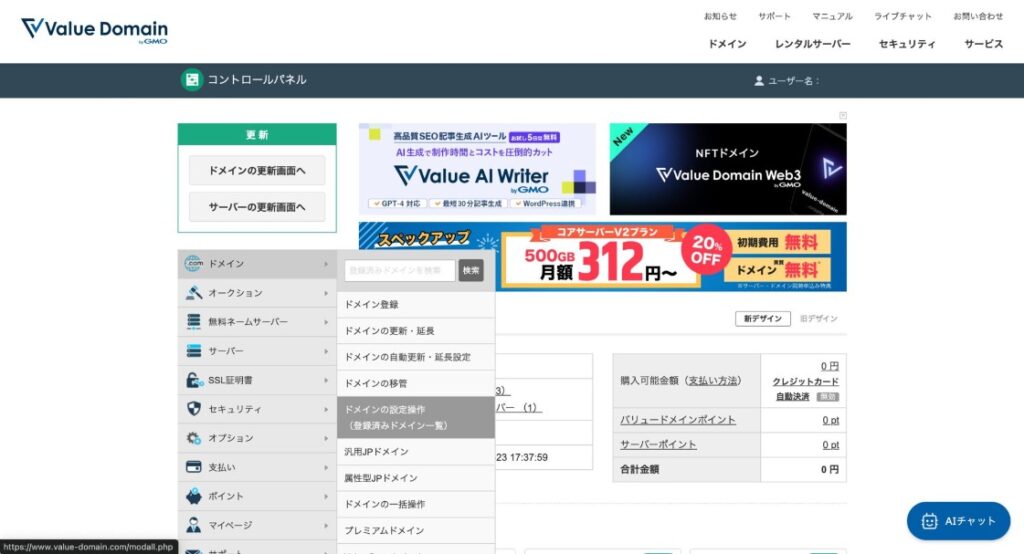Open the AIチャット button
The width and height of the screenshot is (1024, 554).
958,521
